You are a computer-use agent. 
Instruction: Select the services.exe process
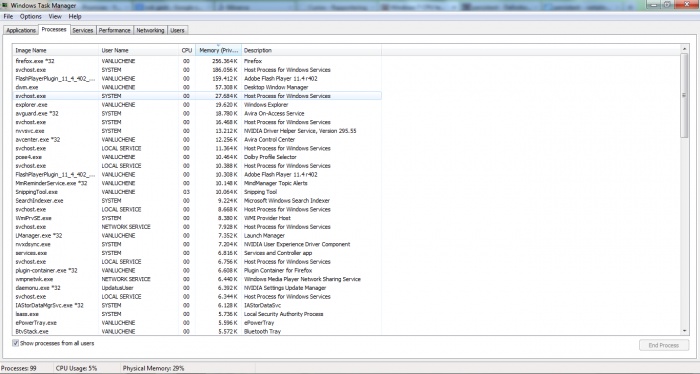197,253
